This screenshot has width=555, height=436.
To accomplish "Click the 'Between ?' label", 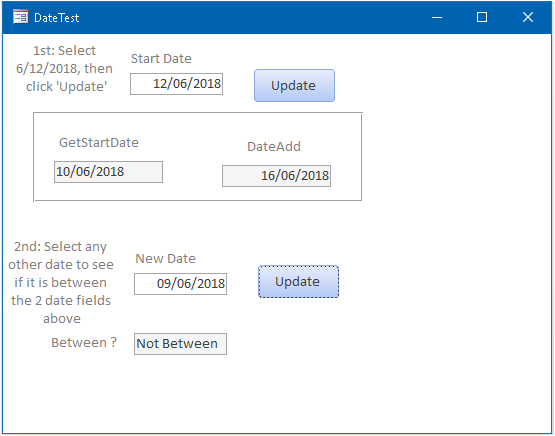I will 84,343.
